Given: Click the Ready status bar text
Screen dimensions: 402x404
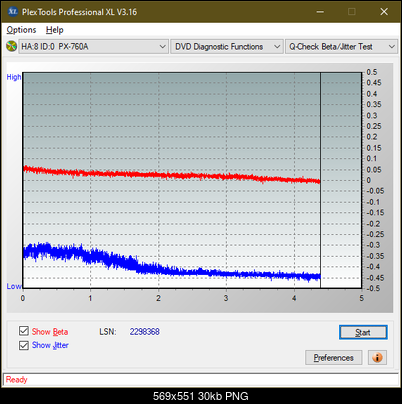Looking at the screenshot, I should pyautogui.click(x=16, y=380).
